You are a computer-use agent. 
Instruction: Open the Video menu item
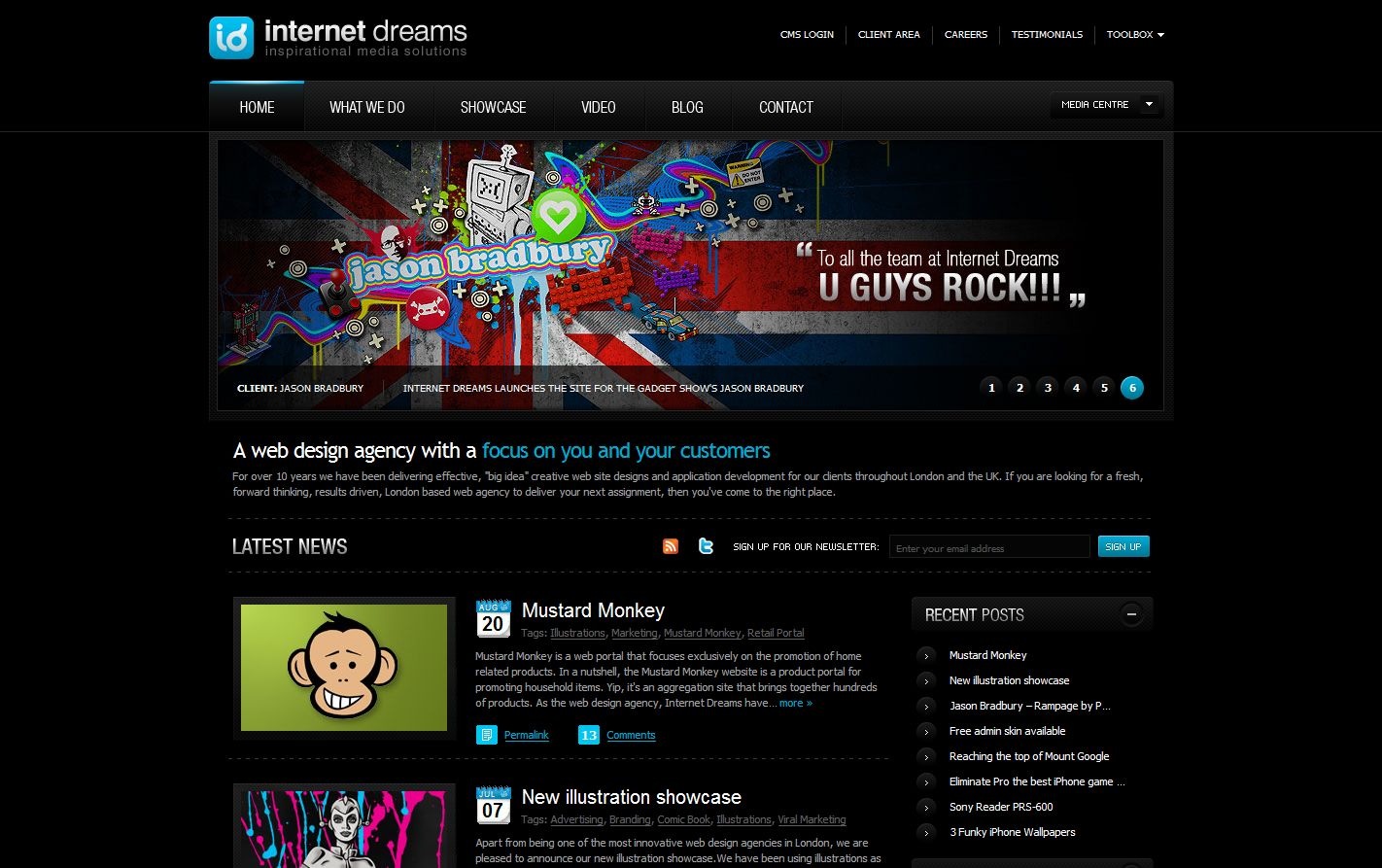599,107
